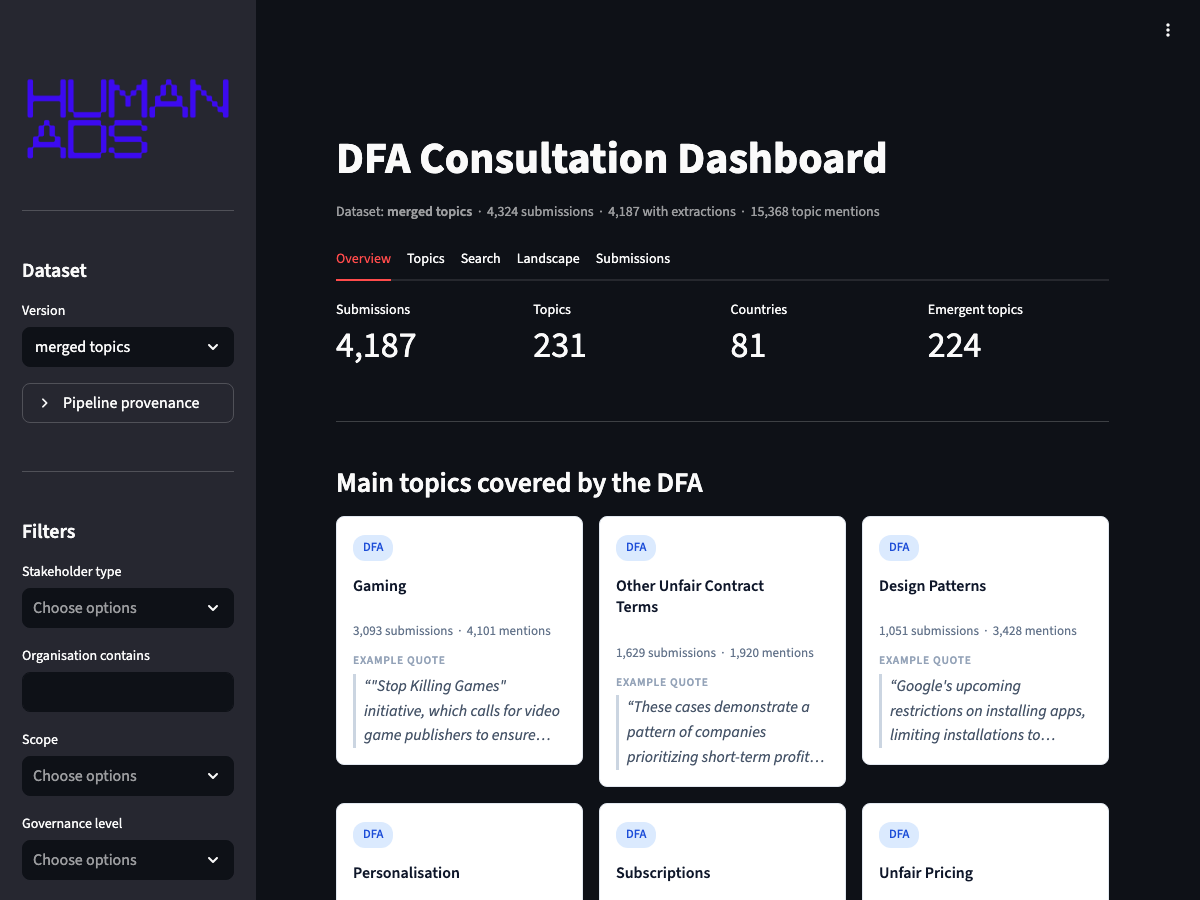Click the Human Ads logo
Screen dimensions: 1200x900
128,119
